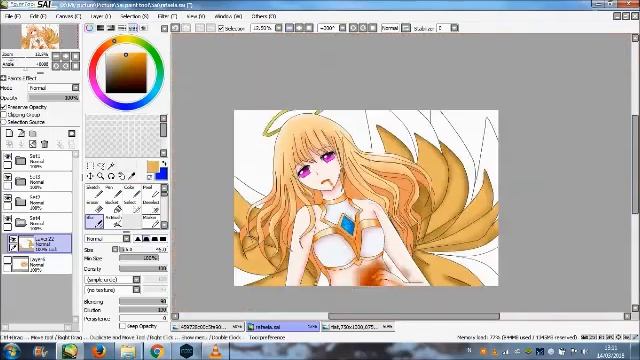Delete the selected layer with trash icon

(x=44, y=144)
